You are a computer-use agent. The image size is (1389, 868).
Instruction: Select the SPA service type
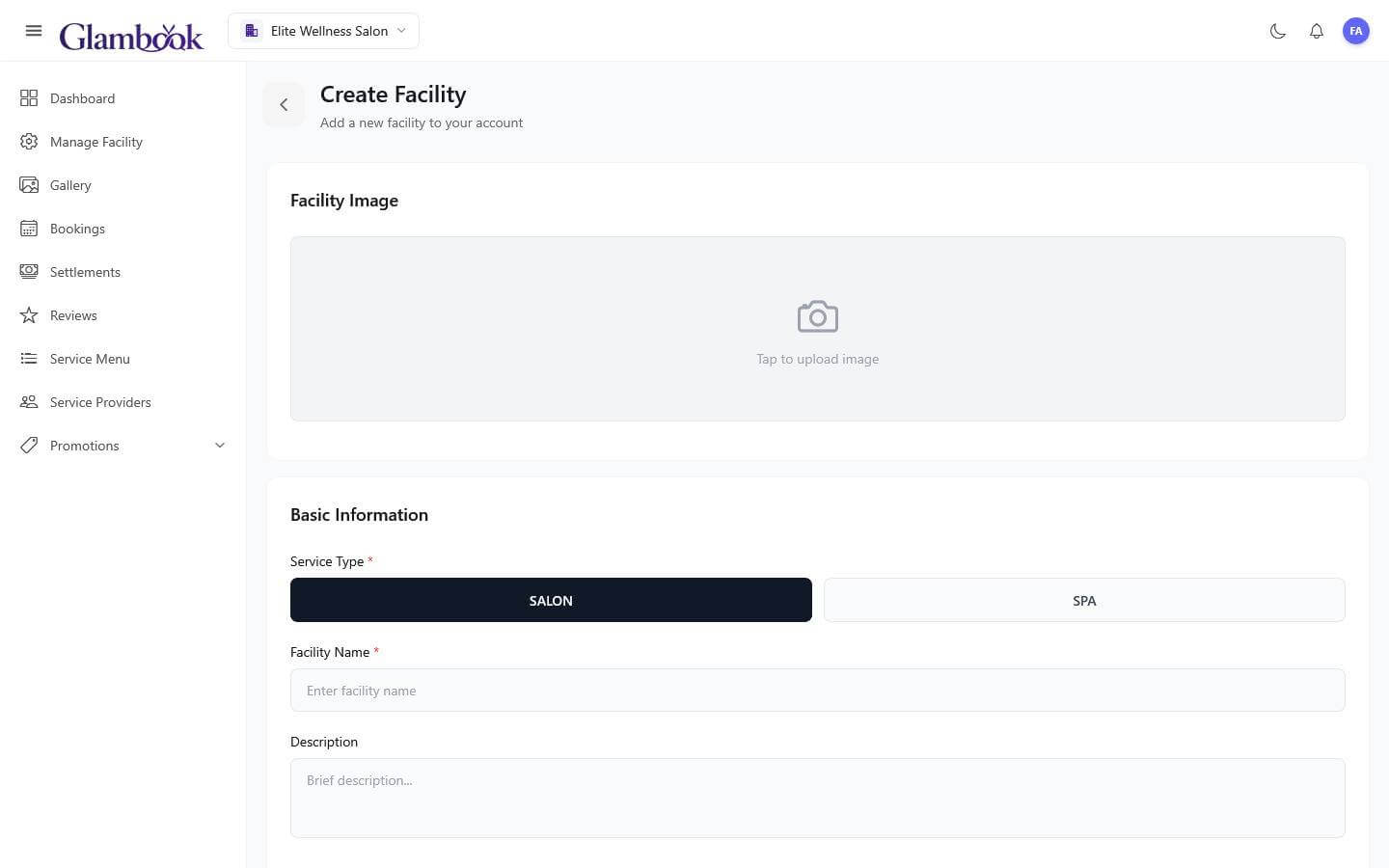point(1084,600)
